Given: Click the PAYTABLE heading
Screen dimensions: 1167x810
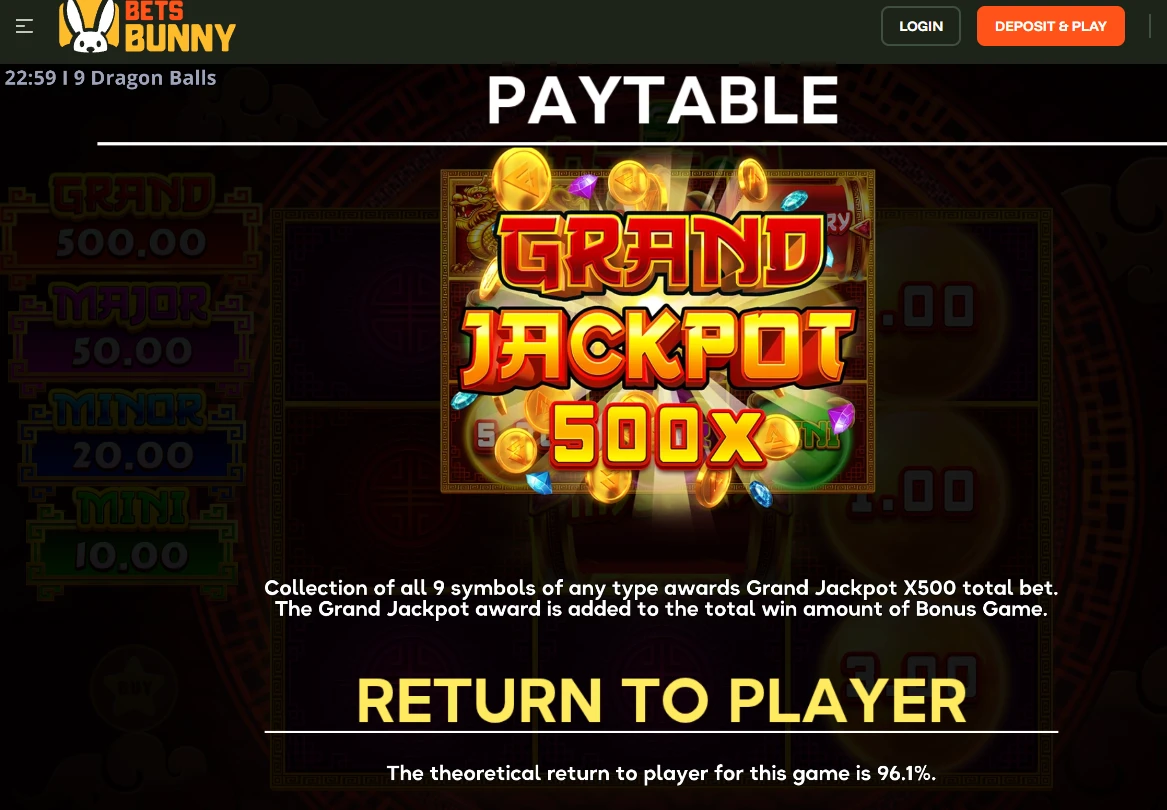Looking at the screenshot, I should click(x=662, y=101).
